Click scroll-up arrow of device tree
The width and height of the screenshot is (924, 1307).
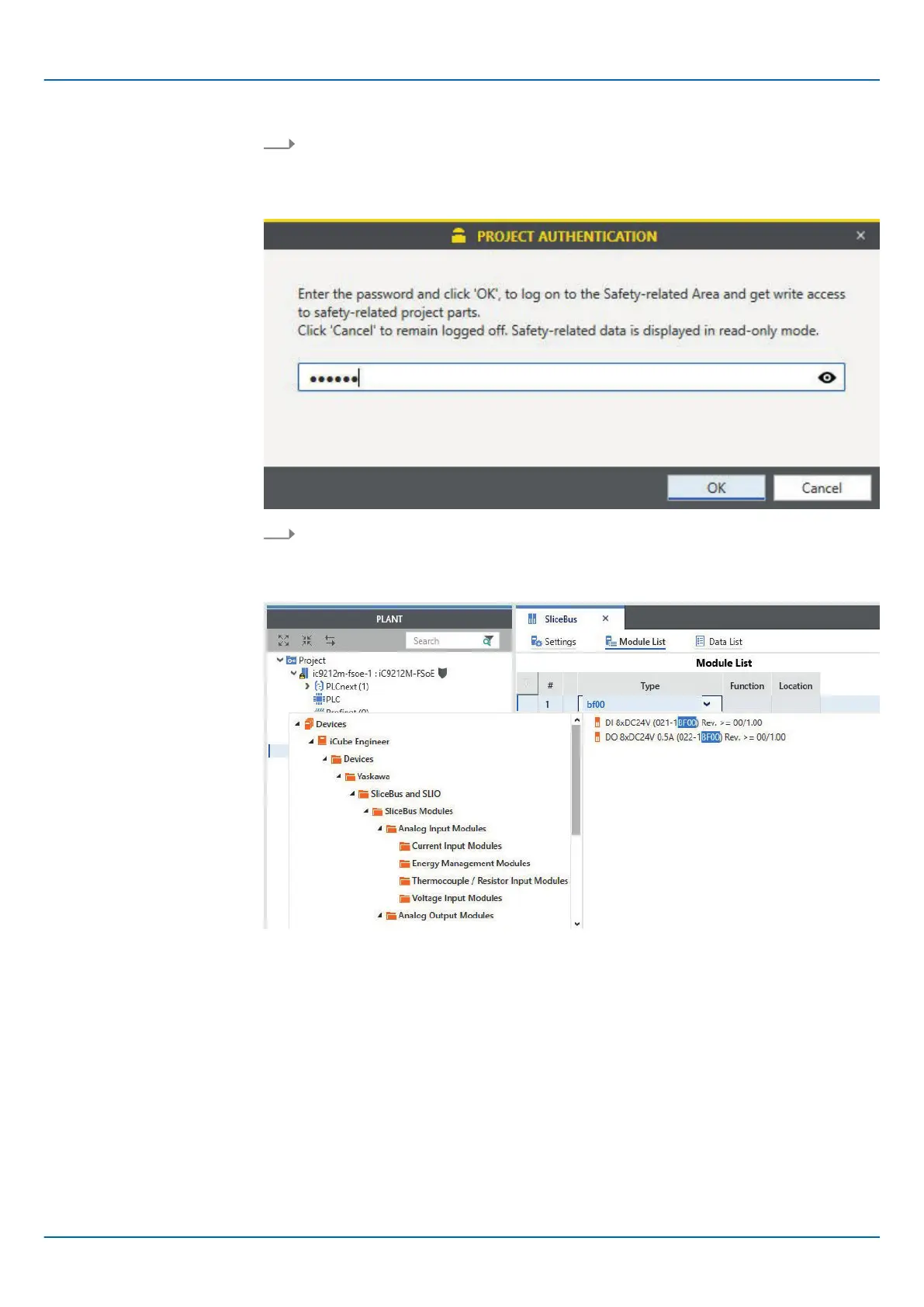tap(576, 720)
